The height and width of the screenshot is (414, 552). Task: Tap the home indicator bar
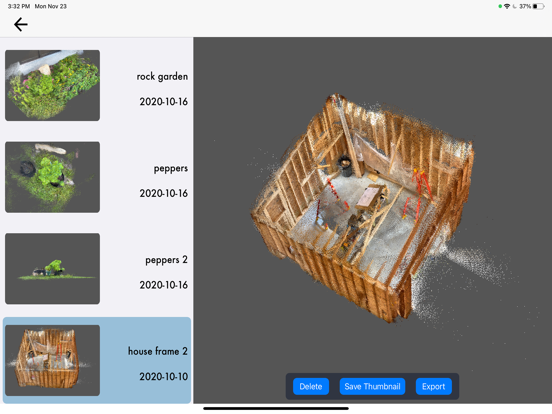click(276, 409)
